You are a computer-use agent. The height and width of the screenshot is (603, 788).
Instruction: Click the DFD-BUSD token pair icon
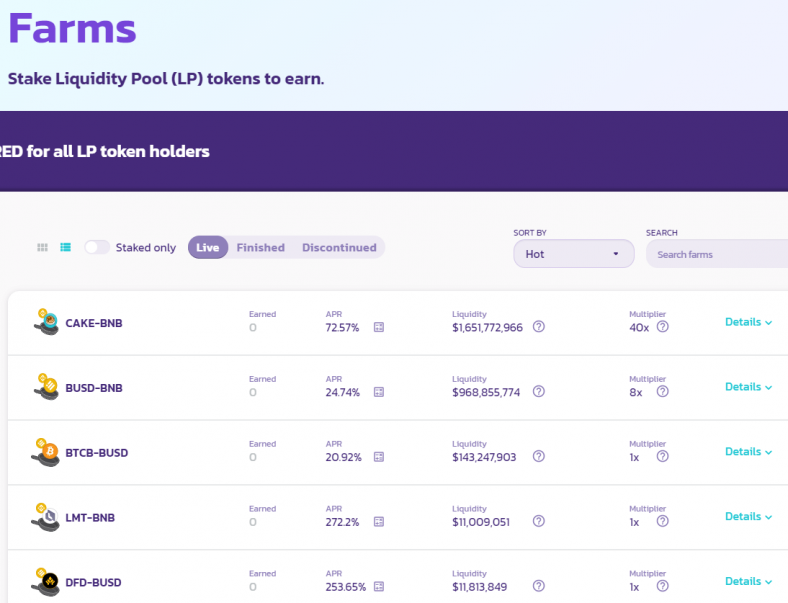point(46,582)
